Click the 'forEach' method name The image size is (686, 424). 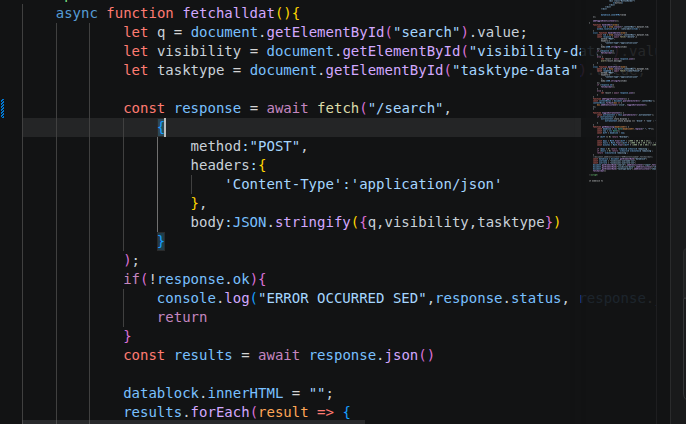[x=220, y=412]
